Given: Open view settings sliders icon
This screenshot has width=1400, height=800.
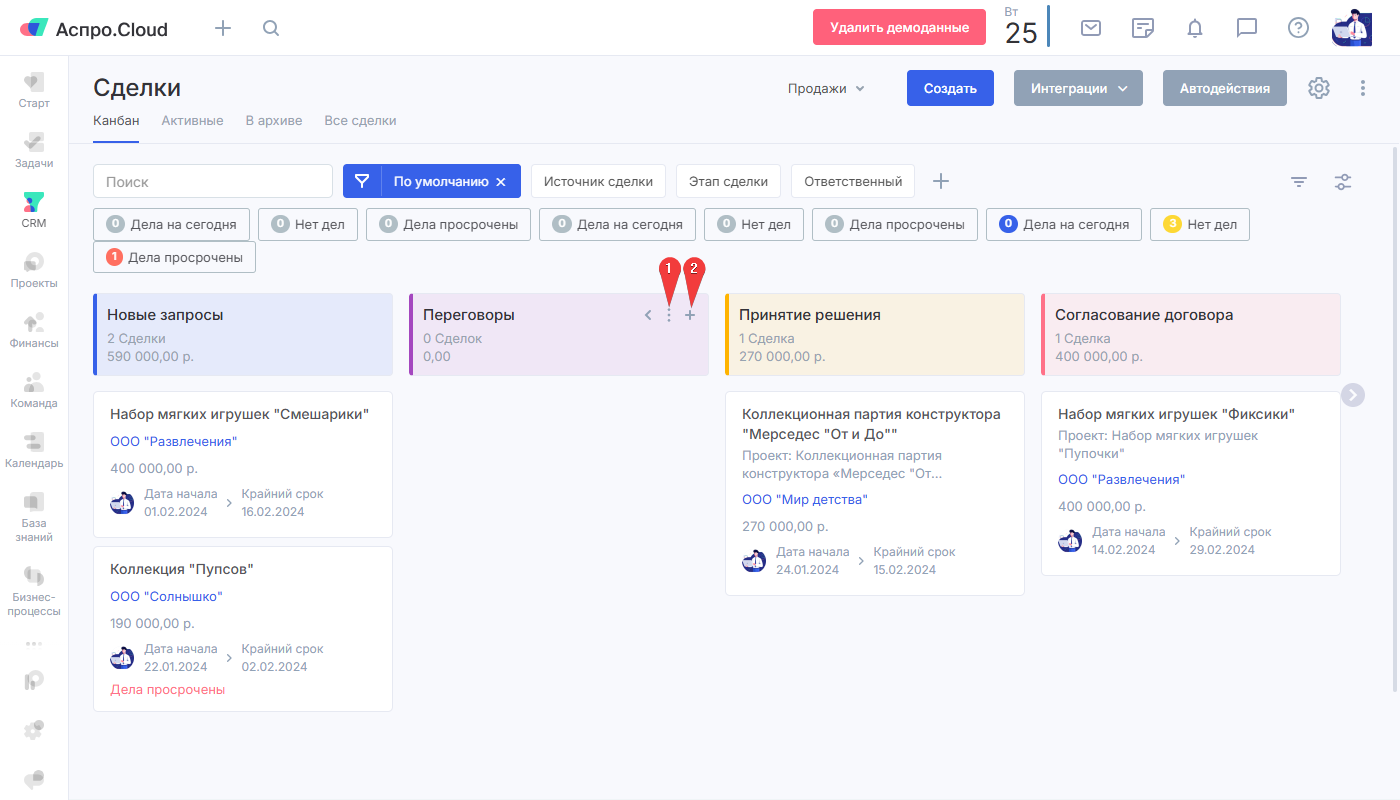Looking at the screenshot, I should [x=1343, y=182].
